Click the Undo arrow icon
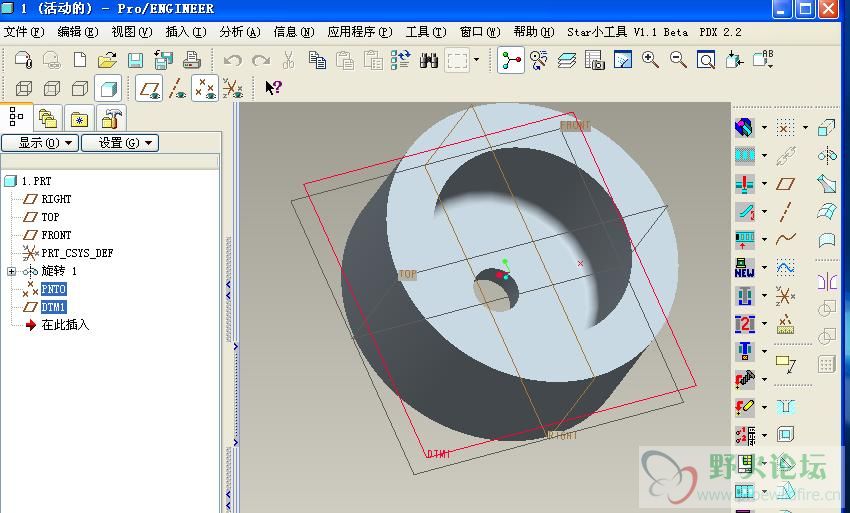The height and width of the screenshot is (513, 850). click(x=233, y=60)
